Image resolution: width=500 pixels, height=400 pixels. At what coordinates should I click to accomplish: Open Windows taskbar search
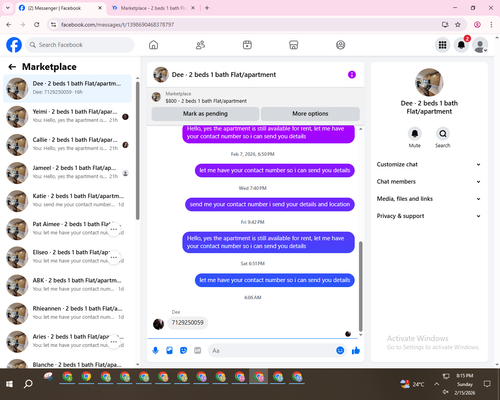click(28, 384)
